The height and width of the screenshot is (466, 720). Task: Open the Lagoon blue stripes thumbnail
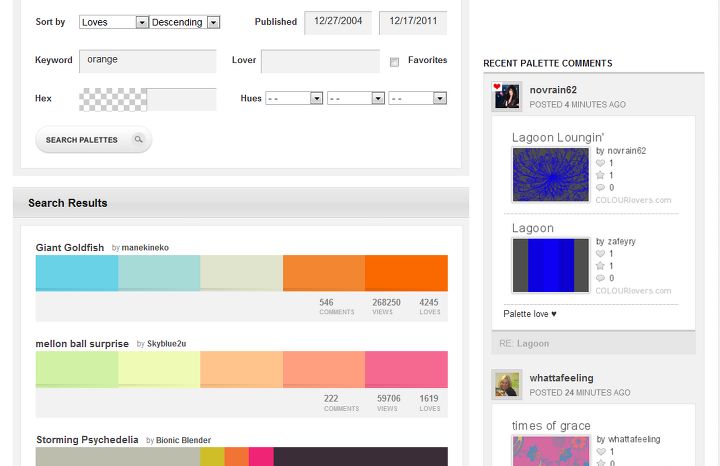551,265
